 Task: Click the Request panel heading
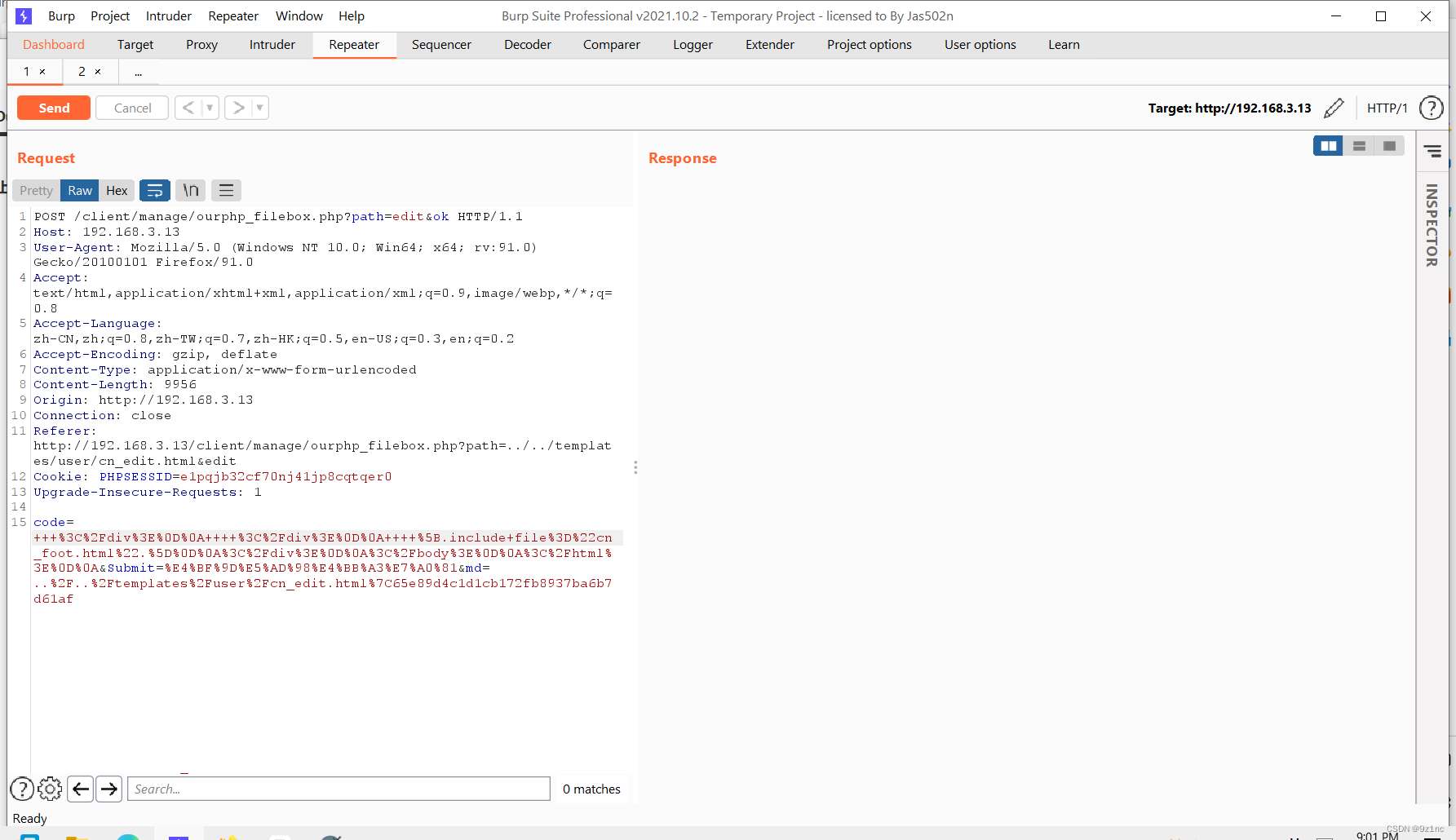(x=46, y=158)
